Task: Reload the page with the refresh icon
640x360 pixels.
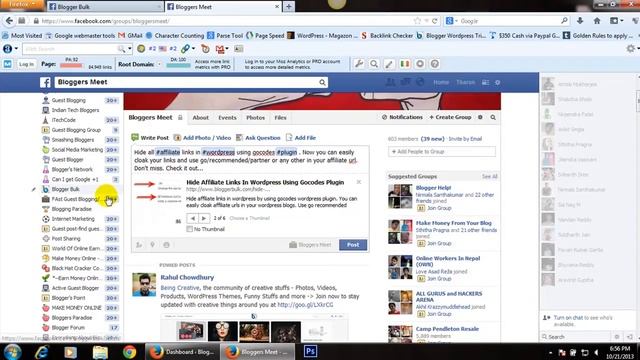Action: pos(435,21)
